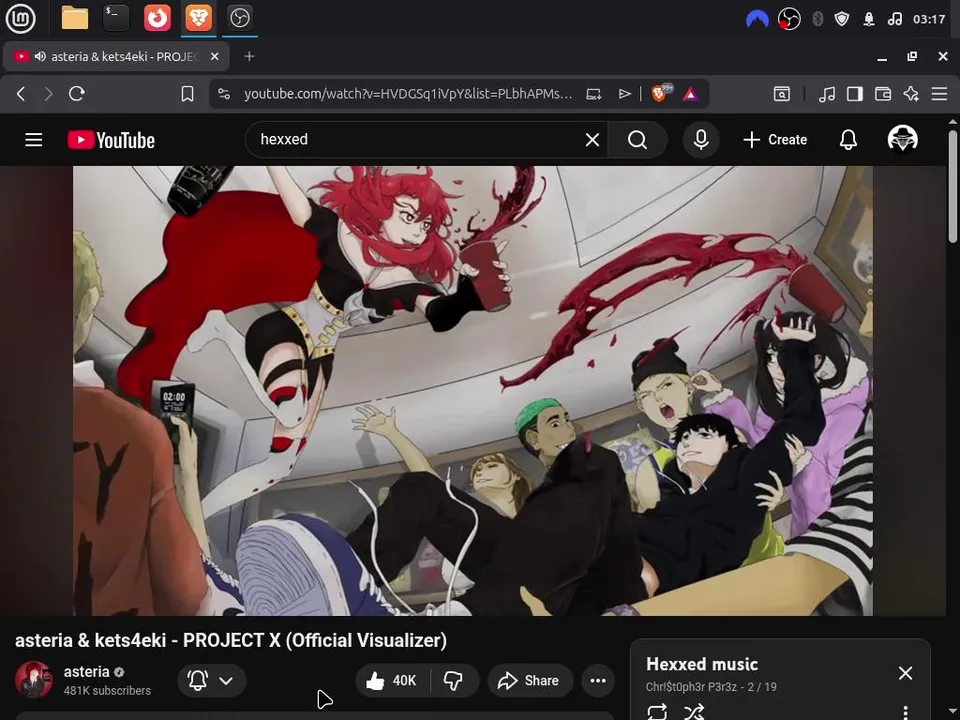960x720 pixels.
Task: Go back to the previous page
Action: (x=21, y=94)
